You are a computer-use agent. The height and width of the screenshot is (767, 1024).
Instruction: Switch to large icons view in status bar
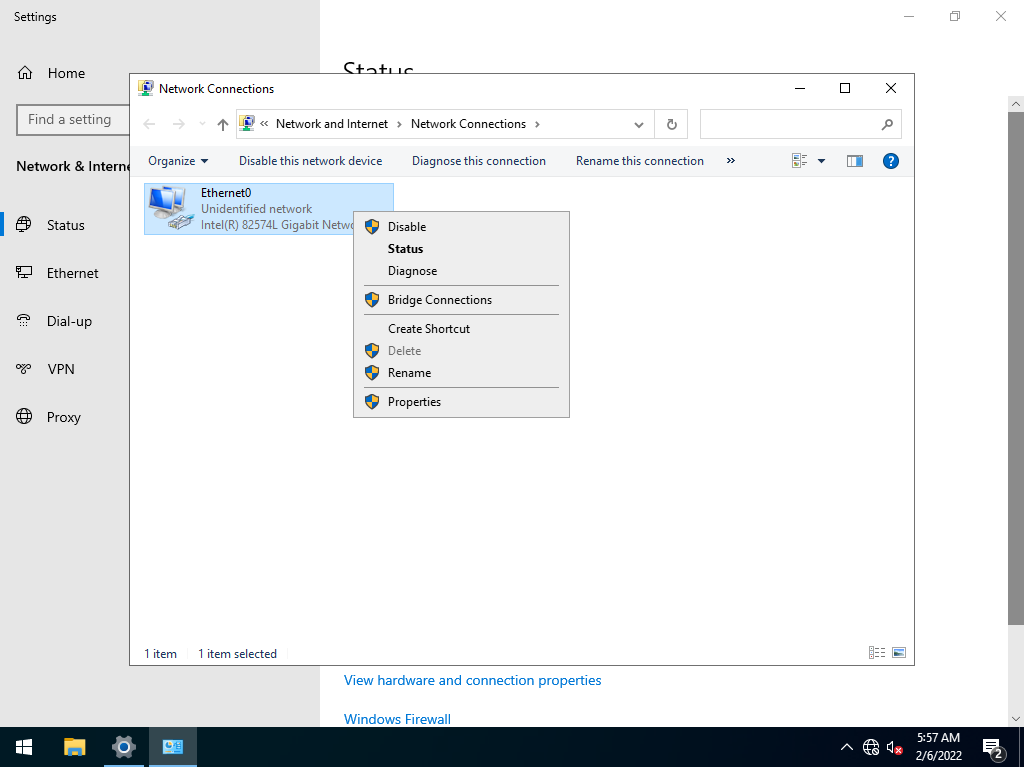tap(899, 653)
